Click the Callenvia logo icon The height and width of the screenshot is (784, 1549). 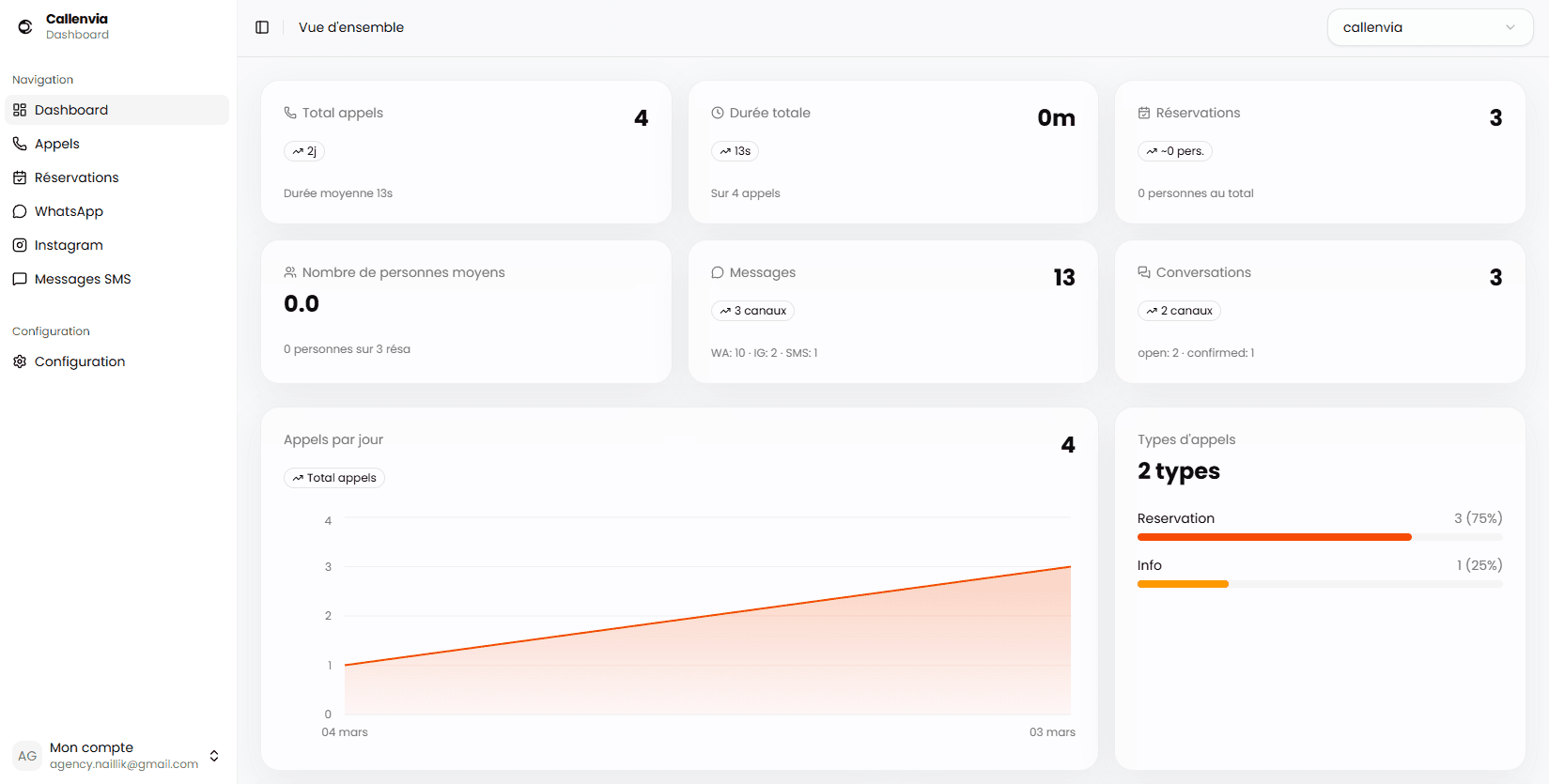[25, 26]
